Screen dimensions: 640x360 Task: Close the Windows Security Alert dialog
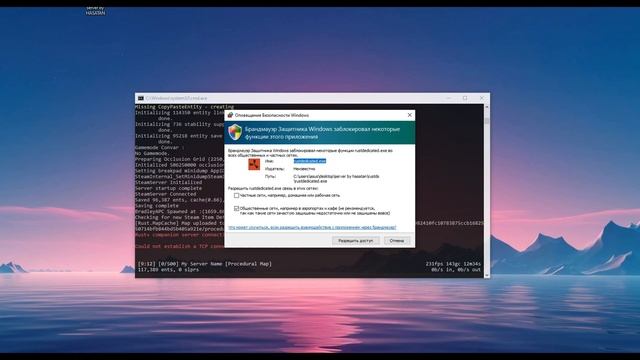(x=409, y=115)
